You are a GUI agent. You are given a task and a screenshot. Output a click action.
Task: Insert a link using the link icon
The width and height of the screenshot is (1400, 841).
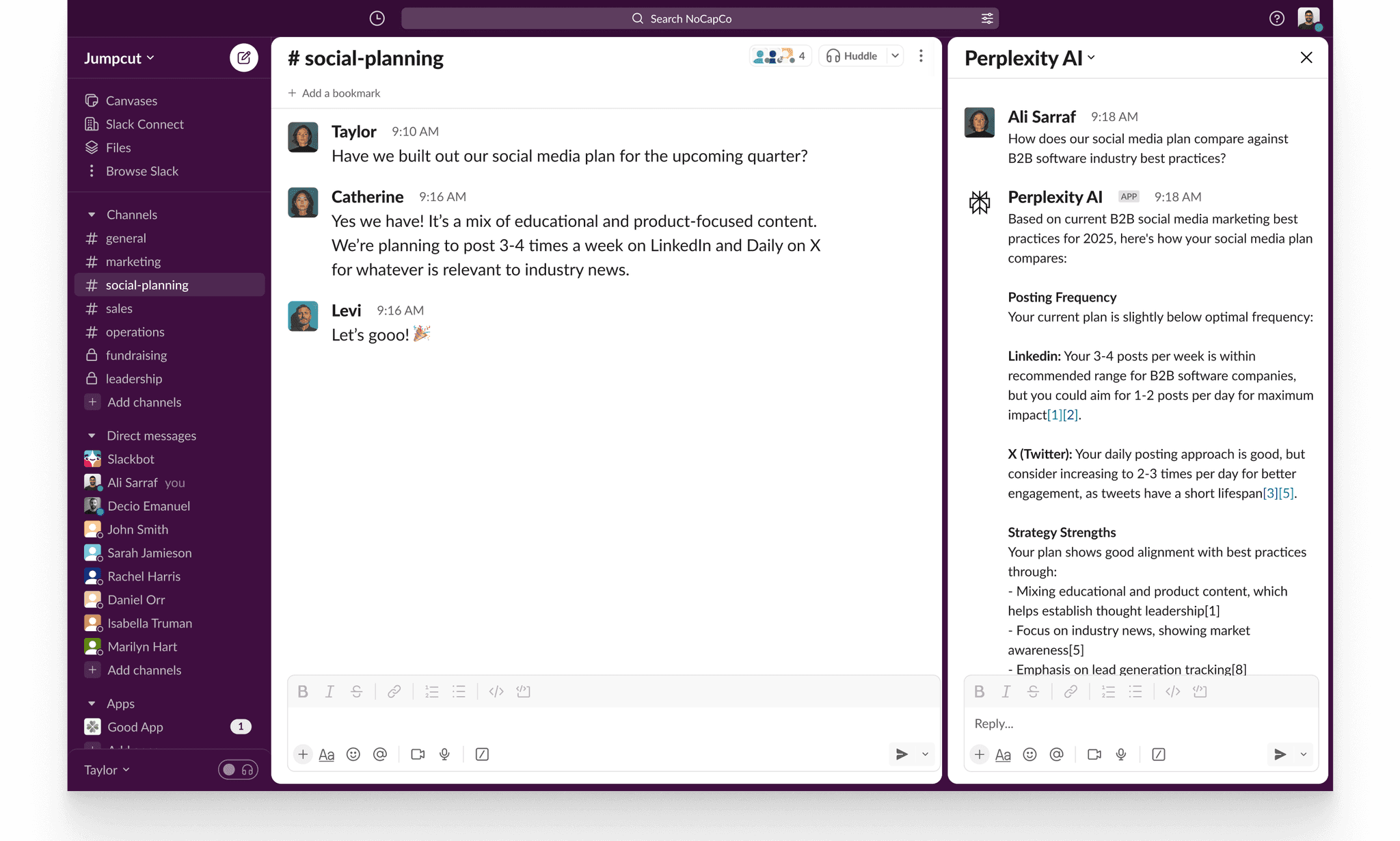394,691
